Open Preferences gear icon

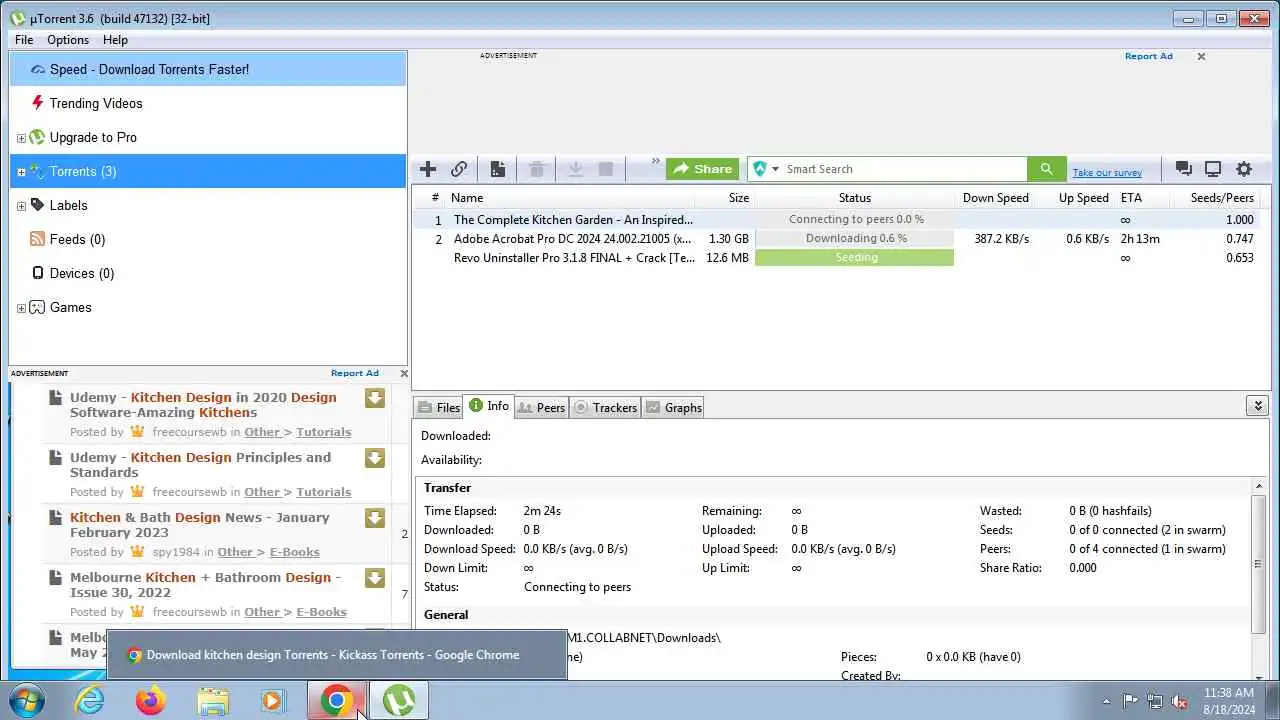point(1244,169)
